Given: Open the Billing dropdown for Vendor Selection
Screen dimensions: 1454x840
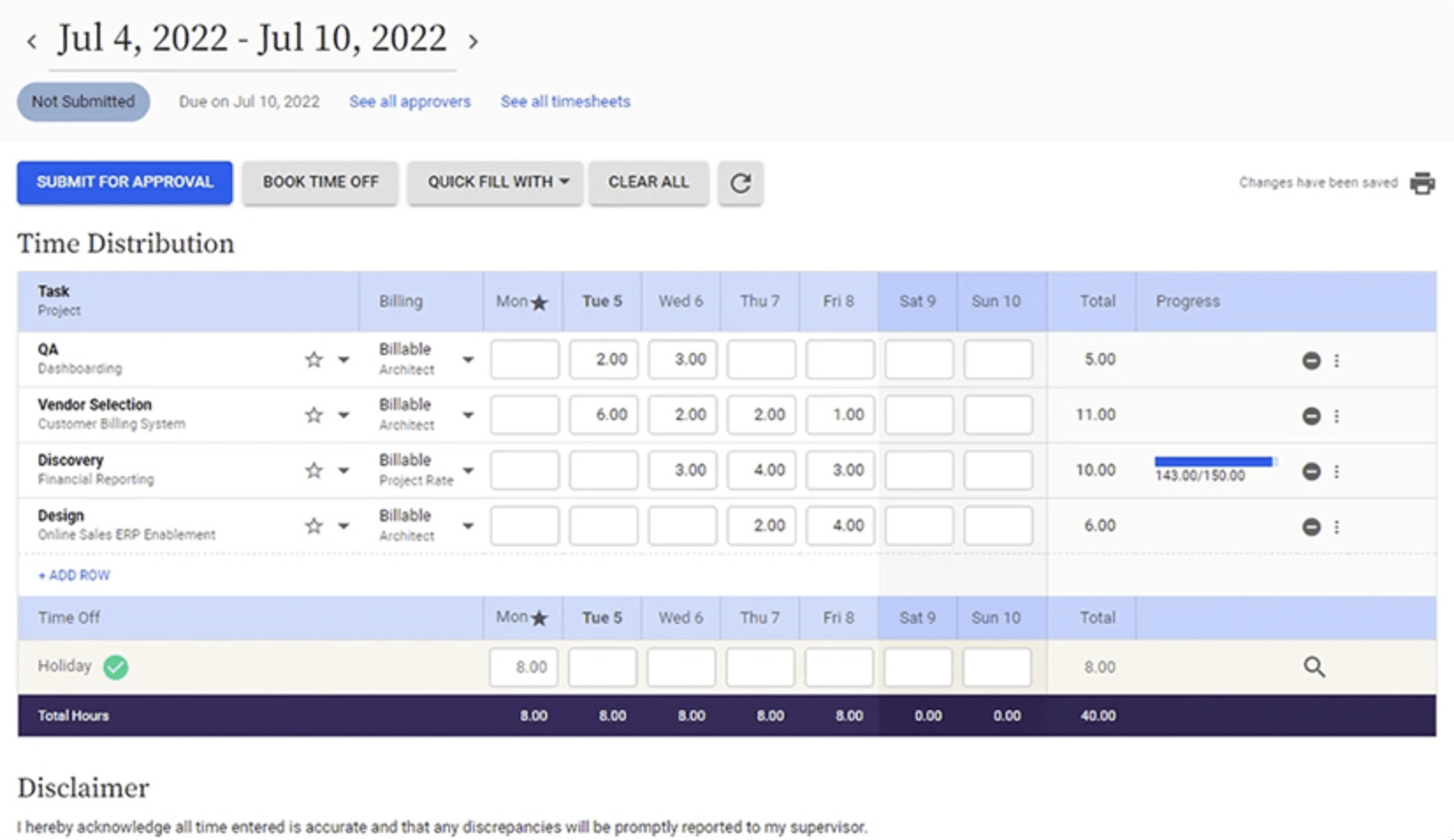Looking at the screenshot, I should tap(468, 415).
